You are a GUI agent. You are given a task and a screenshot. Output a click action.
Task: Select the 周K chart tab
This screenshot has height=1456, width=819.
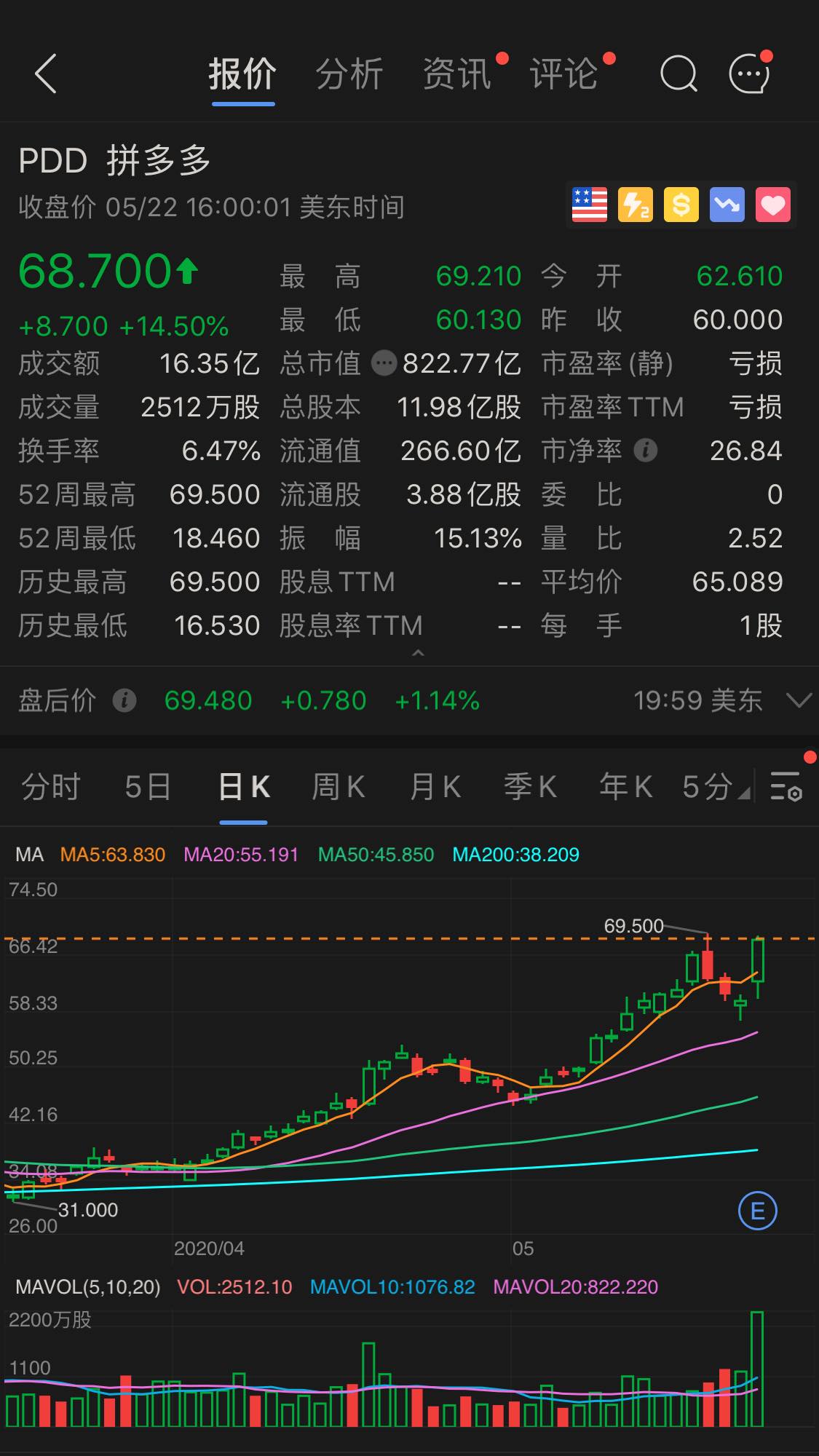[x=339, y=787]
